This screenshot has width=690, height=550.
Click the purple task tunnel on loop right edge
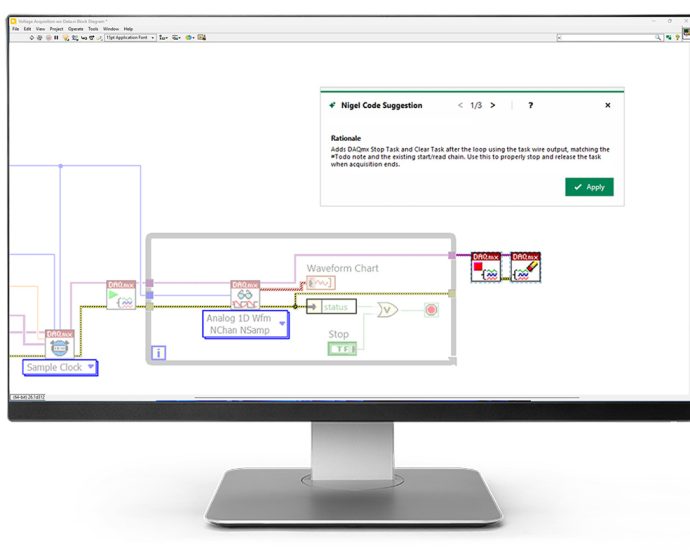point(452,255)
